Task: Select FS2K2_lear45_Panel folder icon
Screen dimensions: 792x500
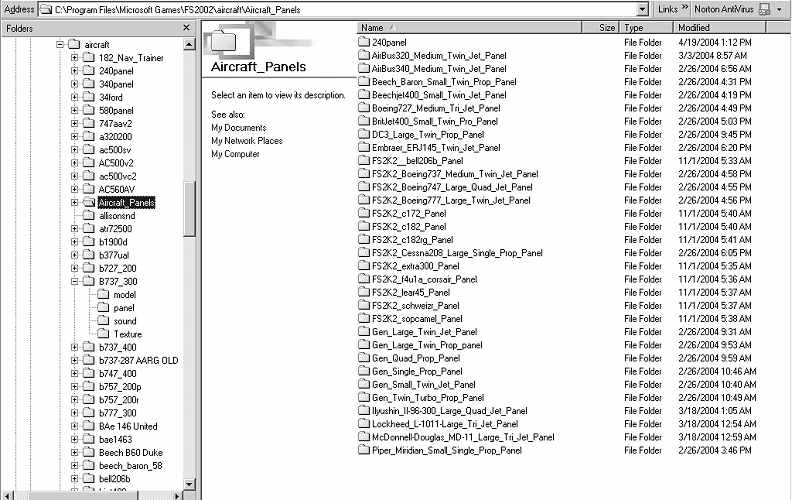Action: tap(364, 292)
